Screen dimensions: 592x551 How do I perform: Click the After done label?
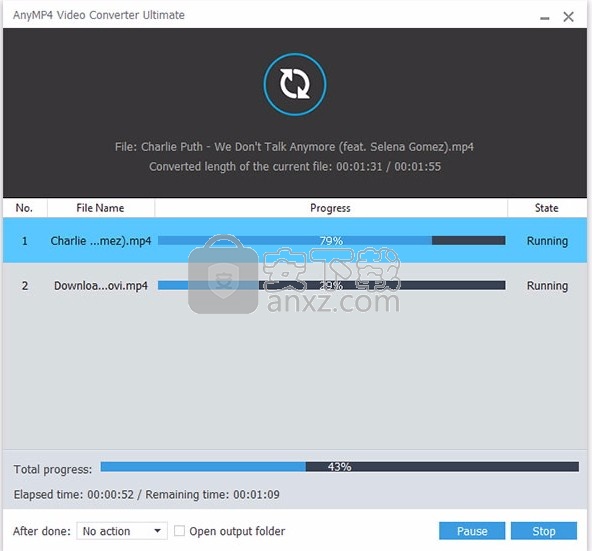[x=42, y=531]
